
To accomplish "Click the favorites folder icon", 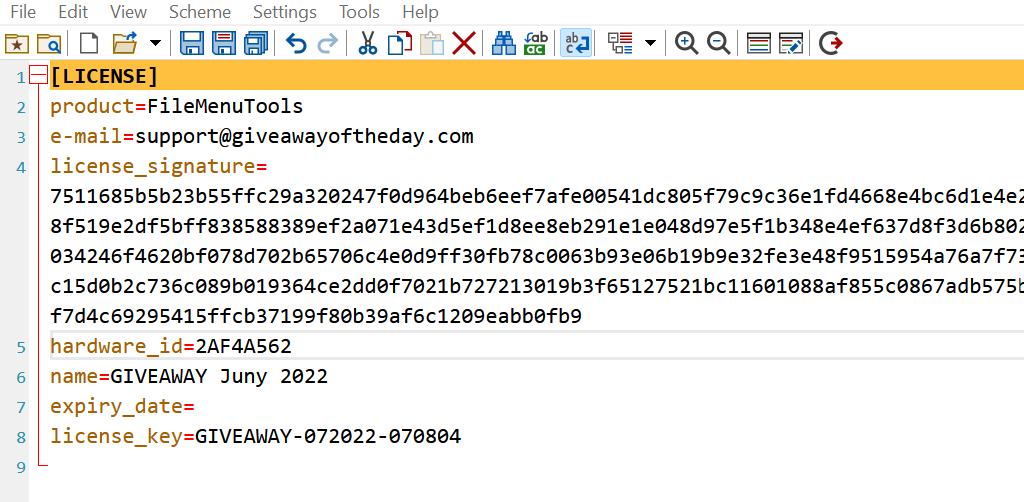I will pyautogui.click(x=16, y=43).
